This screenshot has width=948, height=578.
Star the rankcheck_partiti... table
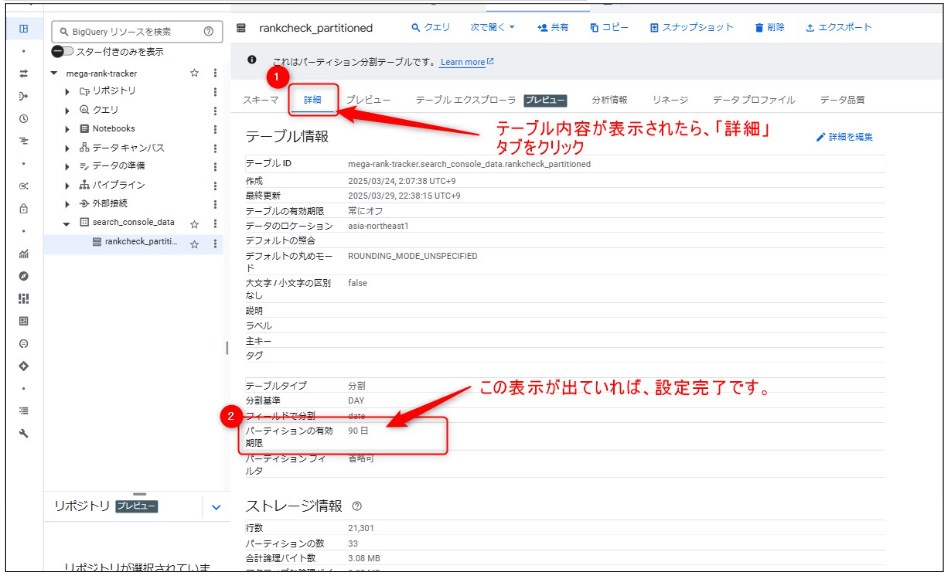pyautogui.click(x=194, y=244)
